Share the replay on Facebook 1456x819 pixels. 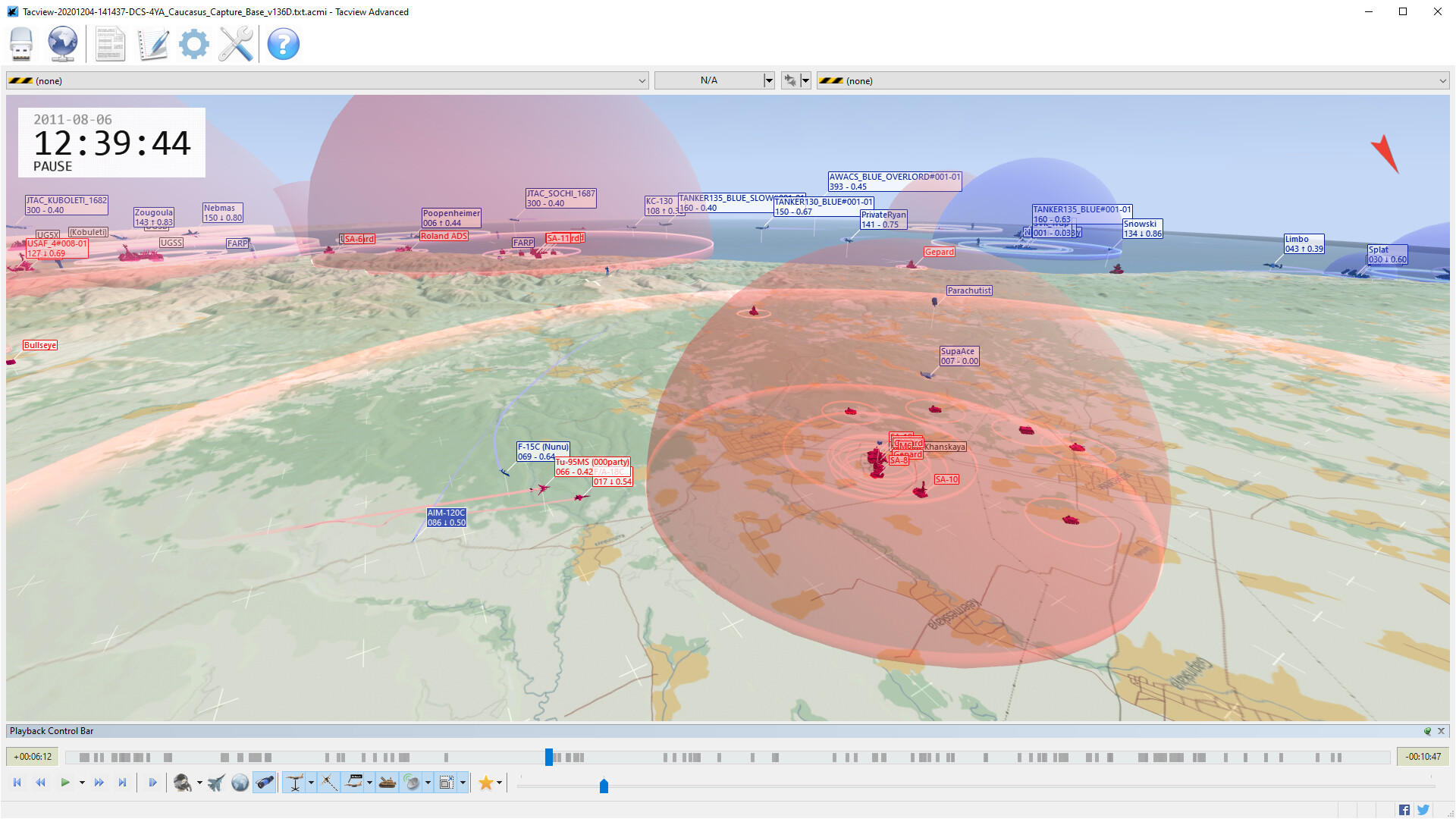(1404, 809)
